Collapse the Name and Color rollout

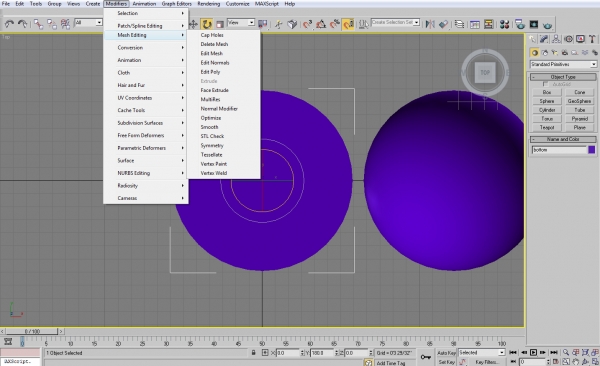(x=563, y=139)
